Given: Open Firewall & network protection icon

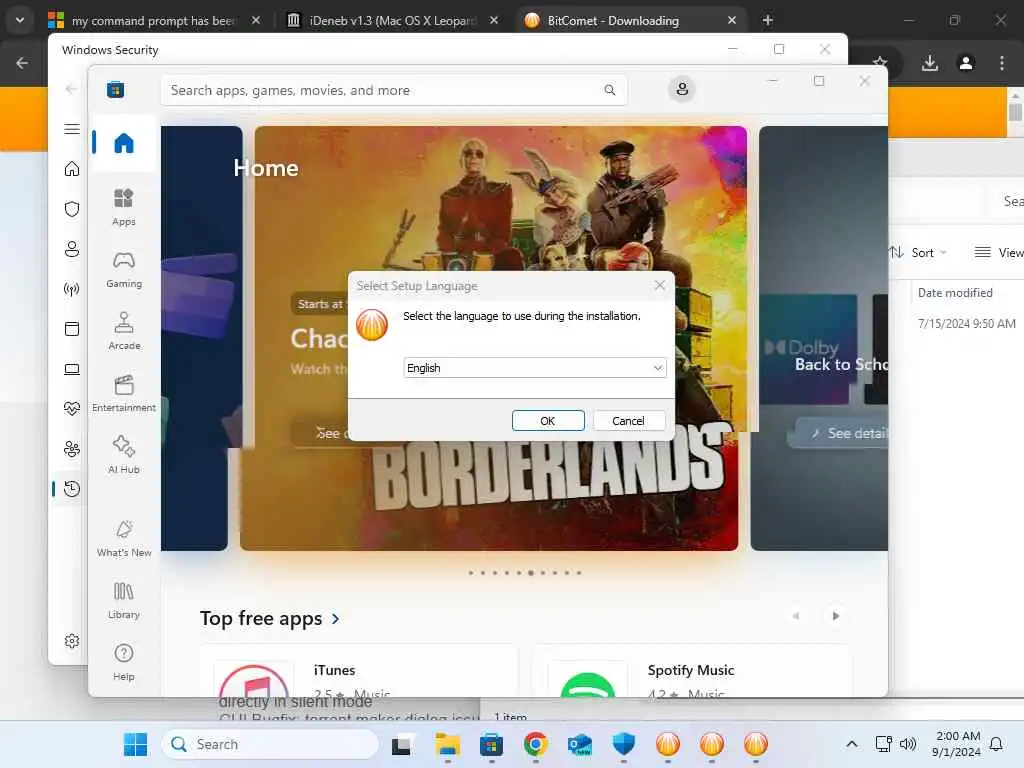Looking at the screenshot, I should point(72,289).
